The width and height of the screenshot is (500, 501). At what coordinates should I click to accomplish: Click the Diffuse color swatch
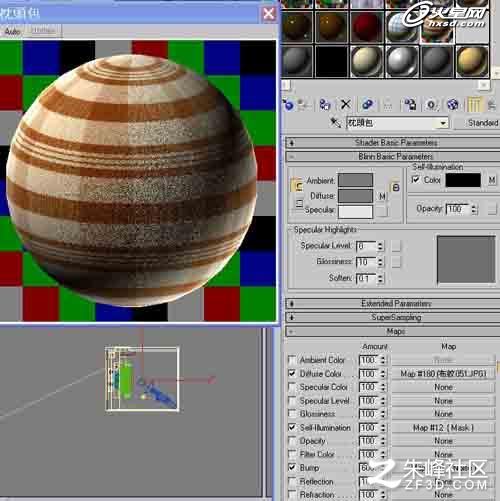[355, 196]
